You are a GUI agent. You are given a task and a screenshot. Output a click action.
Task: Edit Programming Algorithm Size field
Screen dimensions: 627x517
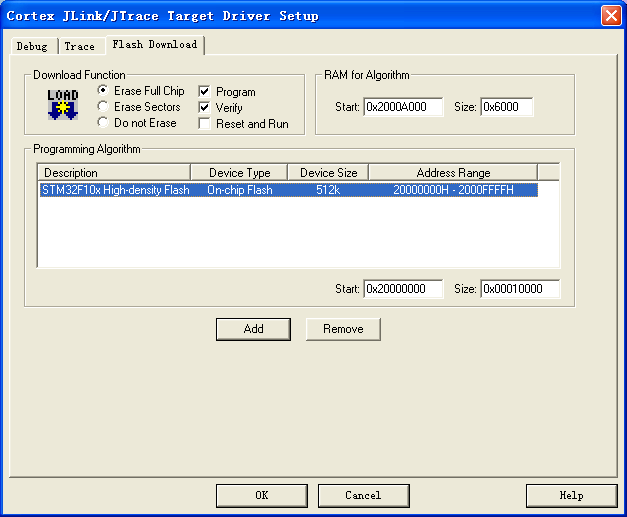[520, 289]
